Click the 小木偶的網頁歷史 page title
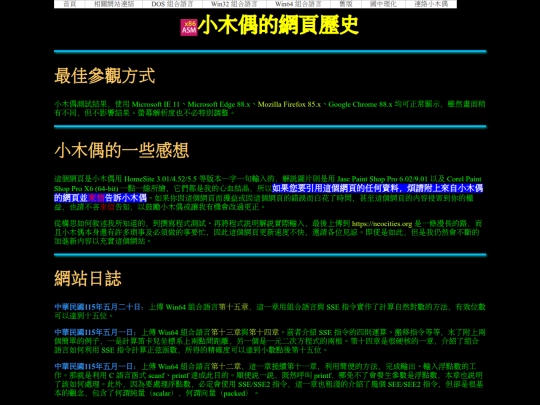540x405 pixels. (x=278, y=25)
